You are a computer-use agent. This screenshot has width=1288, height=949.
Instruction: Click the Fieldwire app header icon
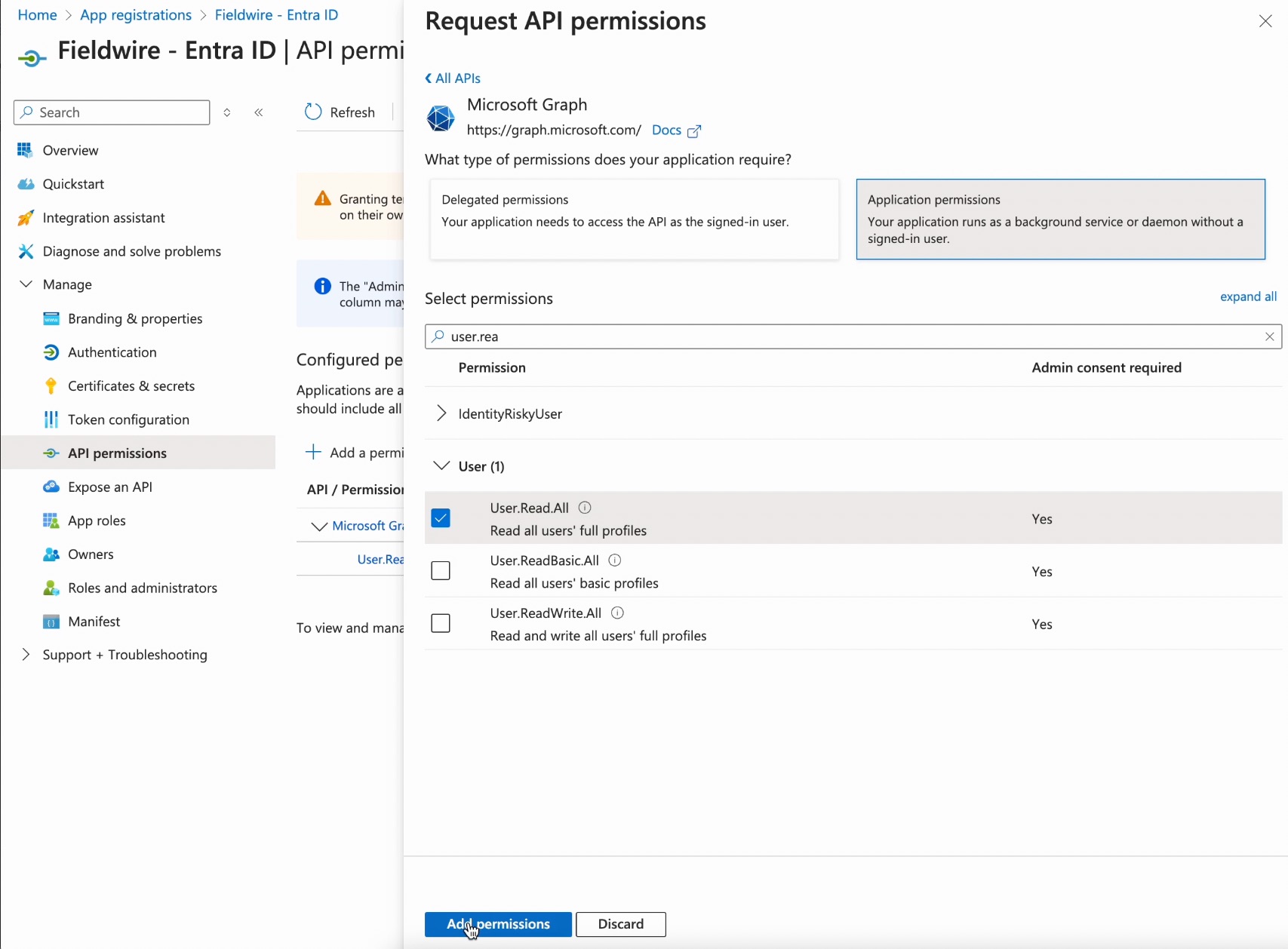[32, 58]
